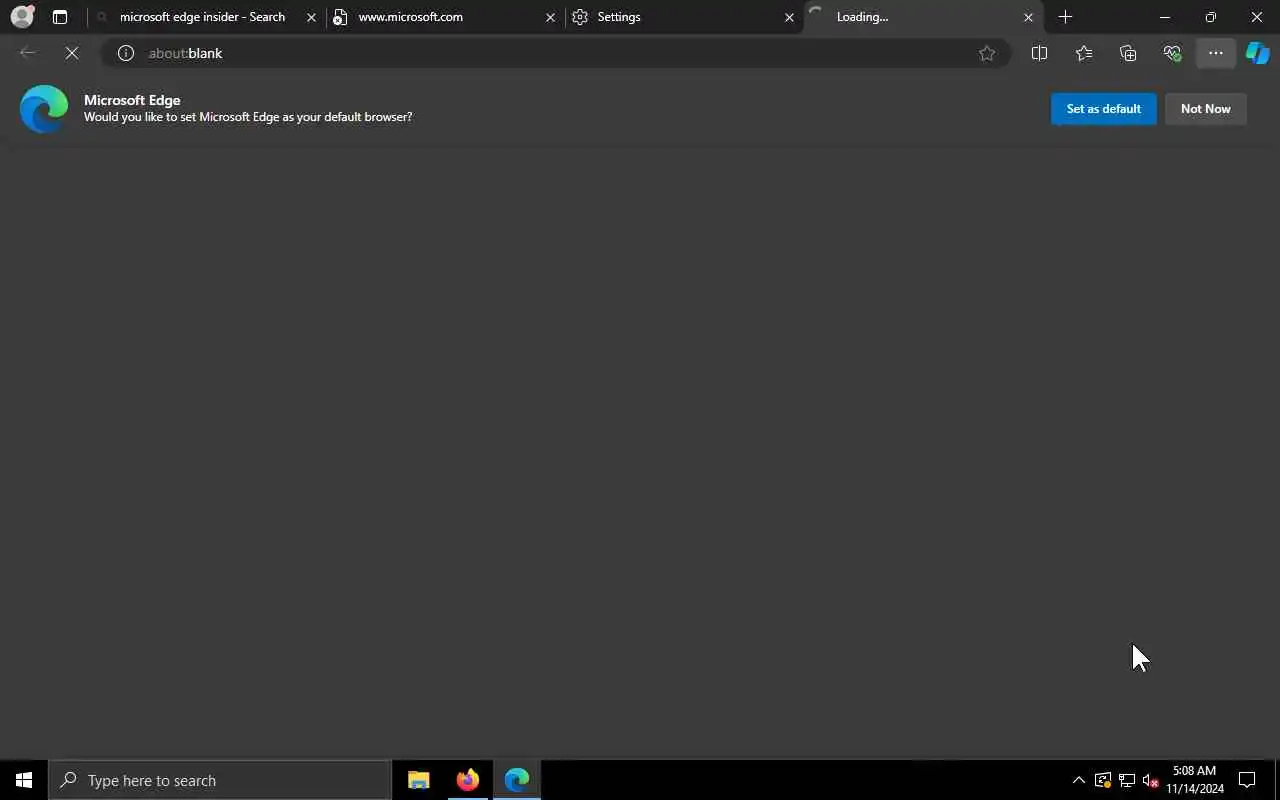Toggle split screen view
This screenshot has height=800, width=1280.
(1039, 53)
